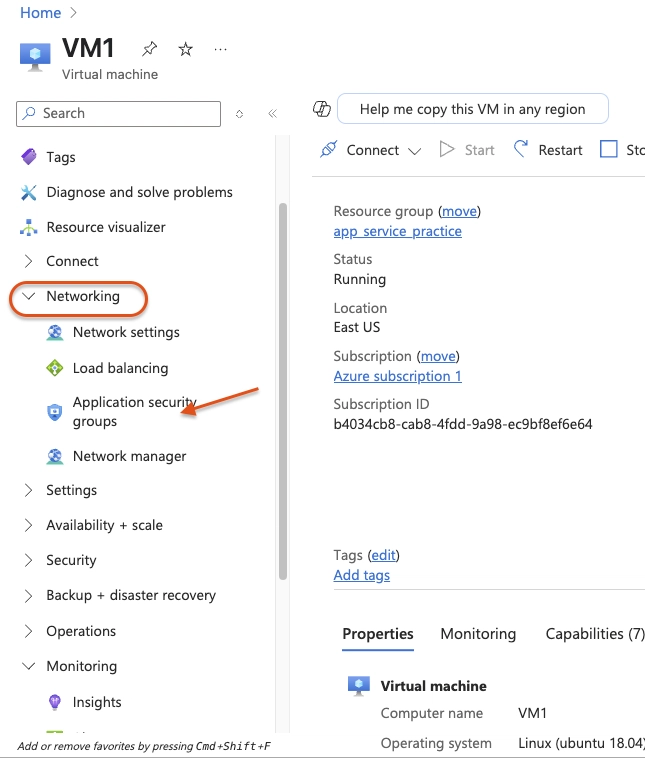Click the VM1 computer name value
This screenshot has width=645, height=758.
pos(532,714)
